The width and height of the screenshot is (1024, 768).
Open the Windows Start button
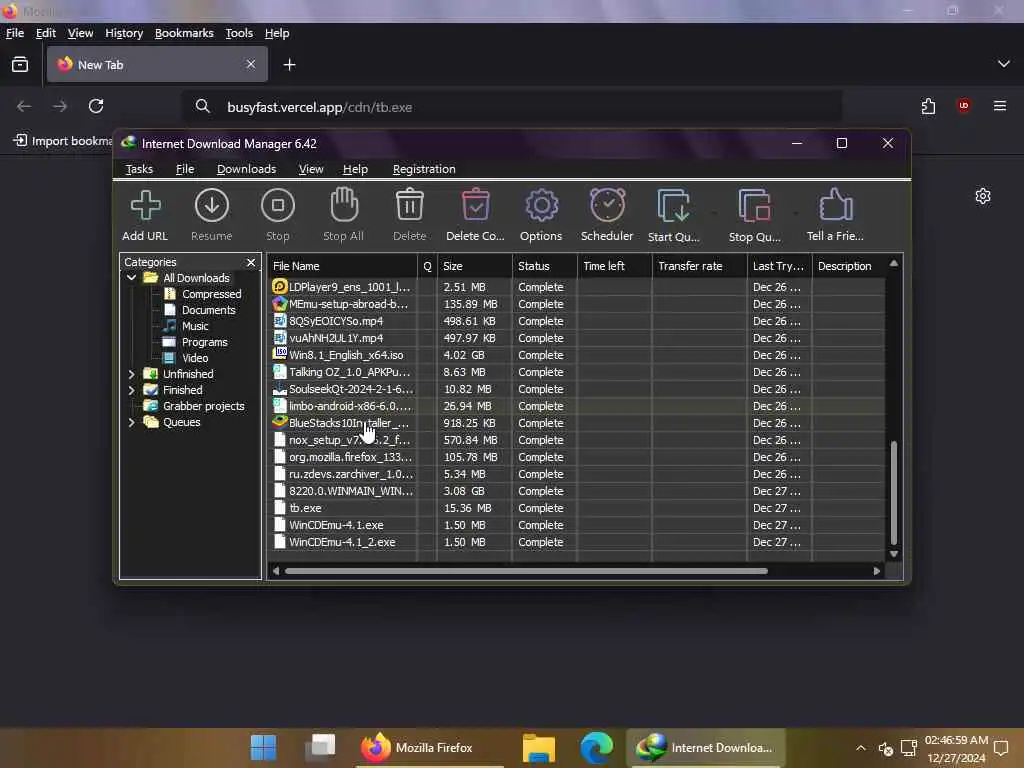coord(264,748)
